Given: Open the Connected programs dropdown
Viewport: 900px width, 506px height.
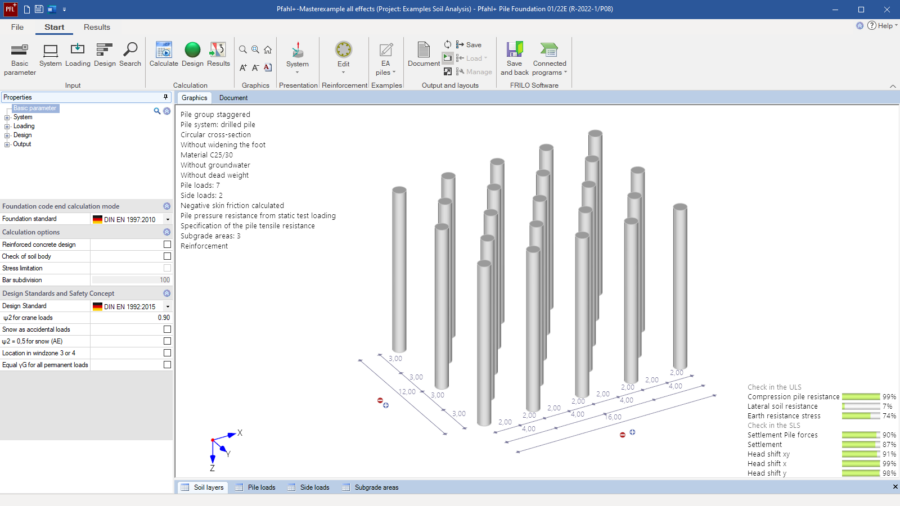Looking at the screenshot, I should (x=549, y=60).
